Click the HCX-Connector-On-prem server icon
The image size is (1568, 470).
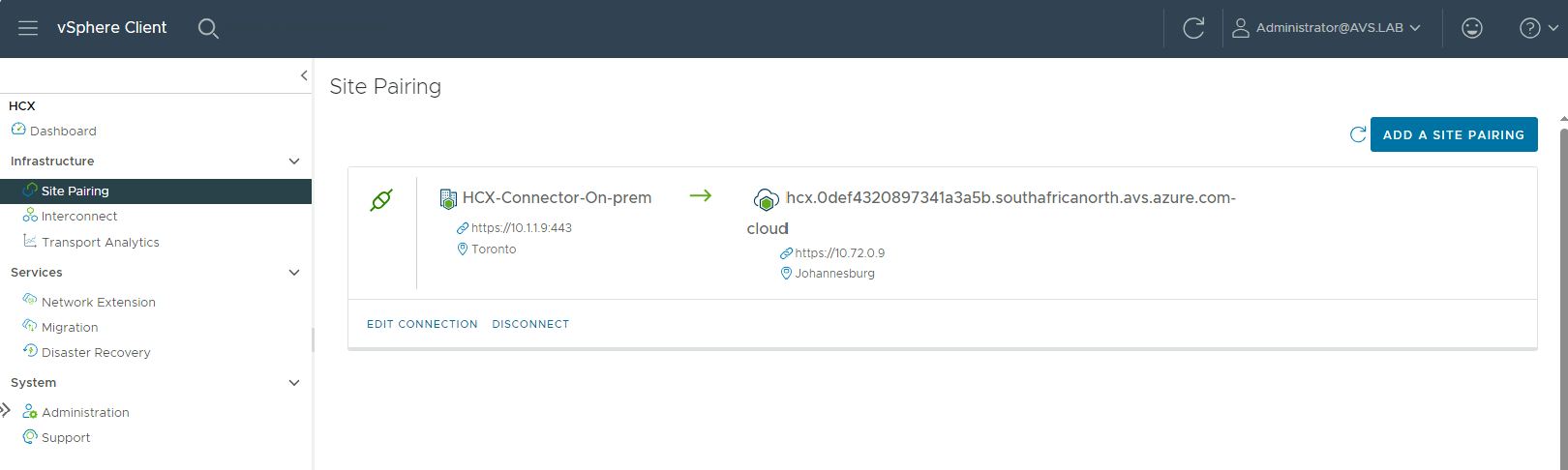tap(448, 199)
